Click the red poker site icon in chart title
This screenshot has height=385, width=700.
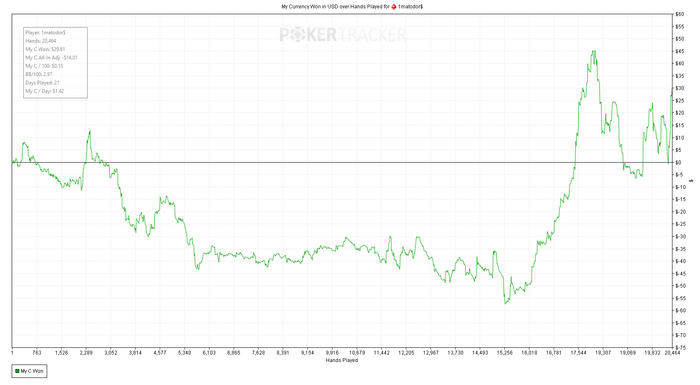point(394,7)
